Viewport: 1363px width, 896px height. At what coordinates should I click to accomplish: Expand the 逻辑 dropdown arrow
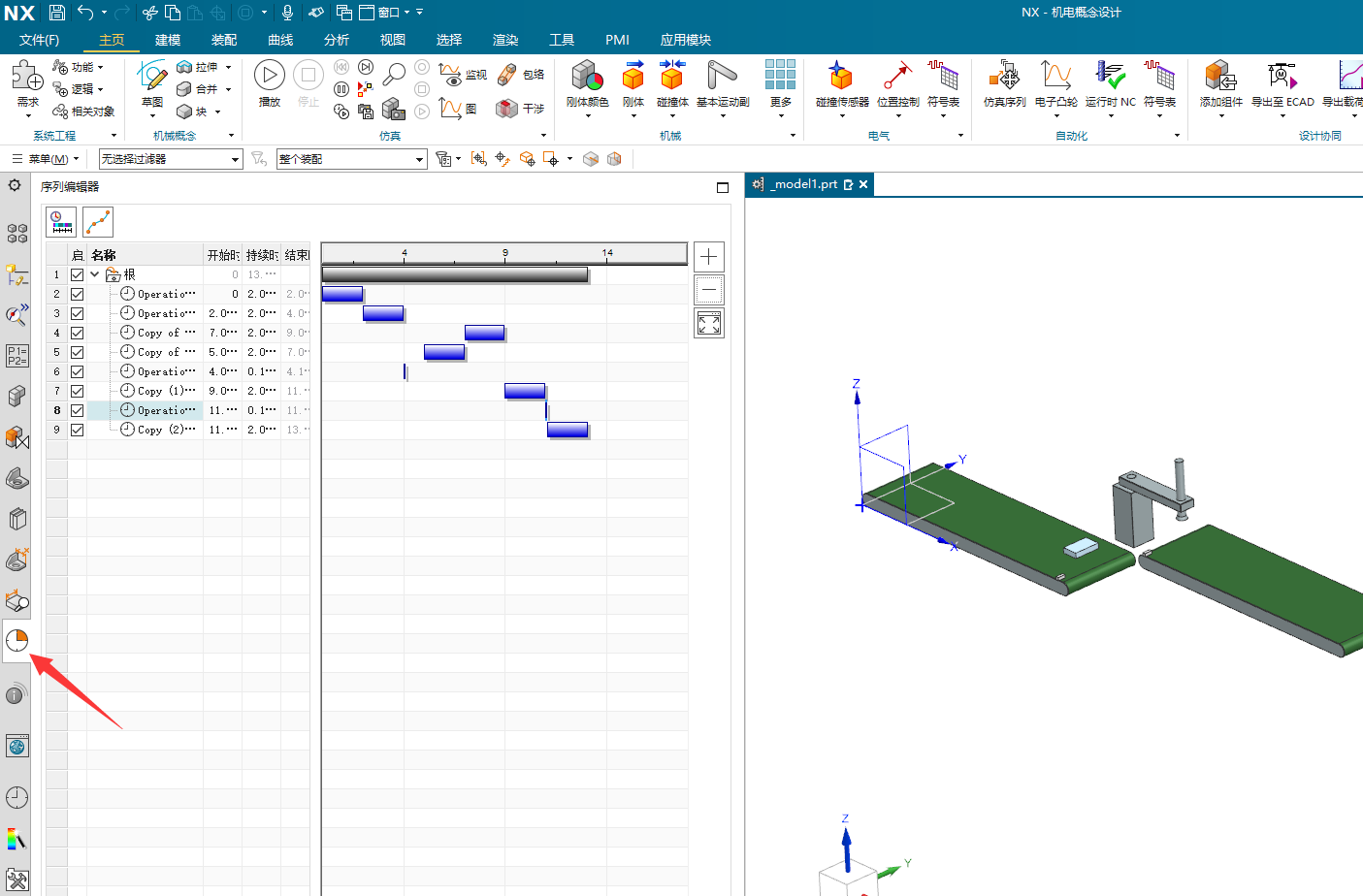100,89
